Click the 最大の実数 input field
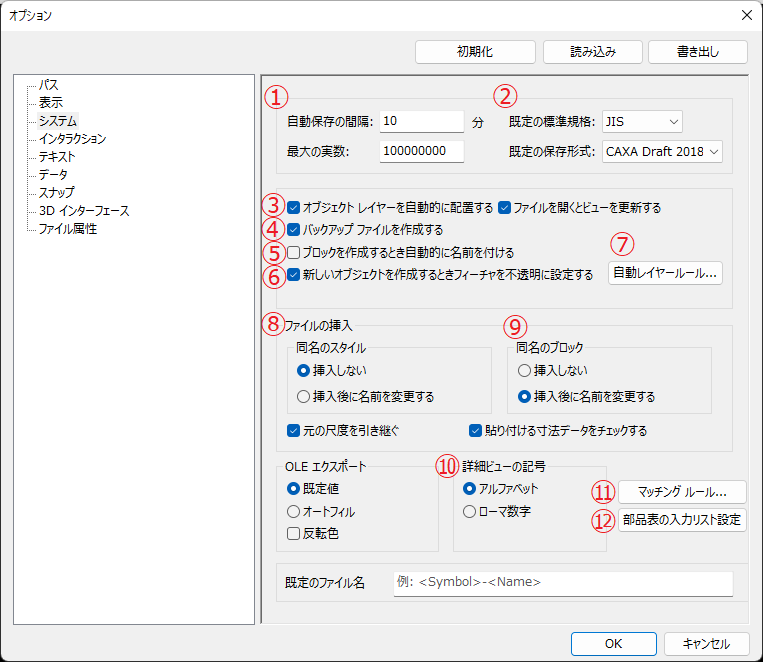The width and height of the screenshot is (763, 662). pos(421,151)
